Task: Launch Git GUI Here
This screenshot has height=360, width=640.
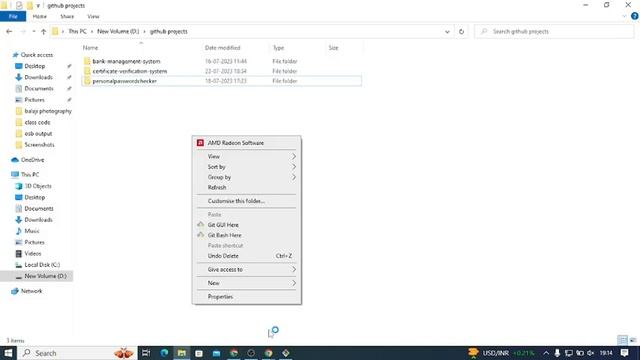Action: [x=247, y=225]
